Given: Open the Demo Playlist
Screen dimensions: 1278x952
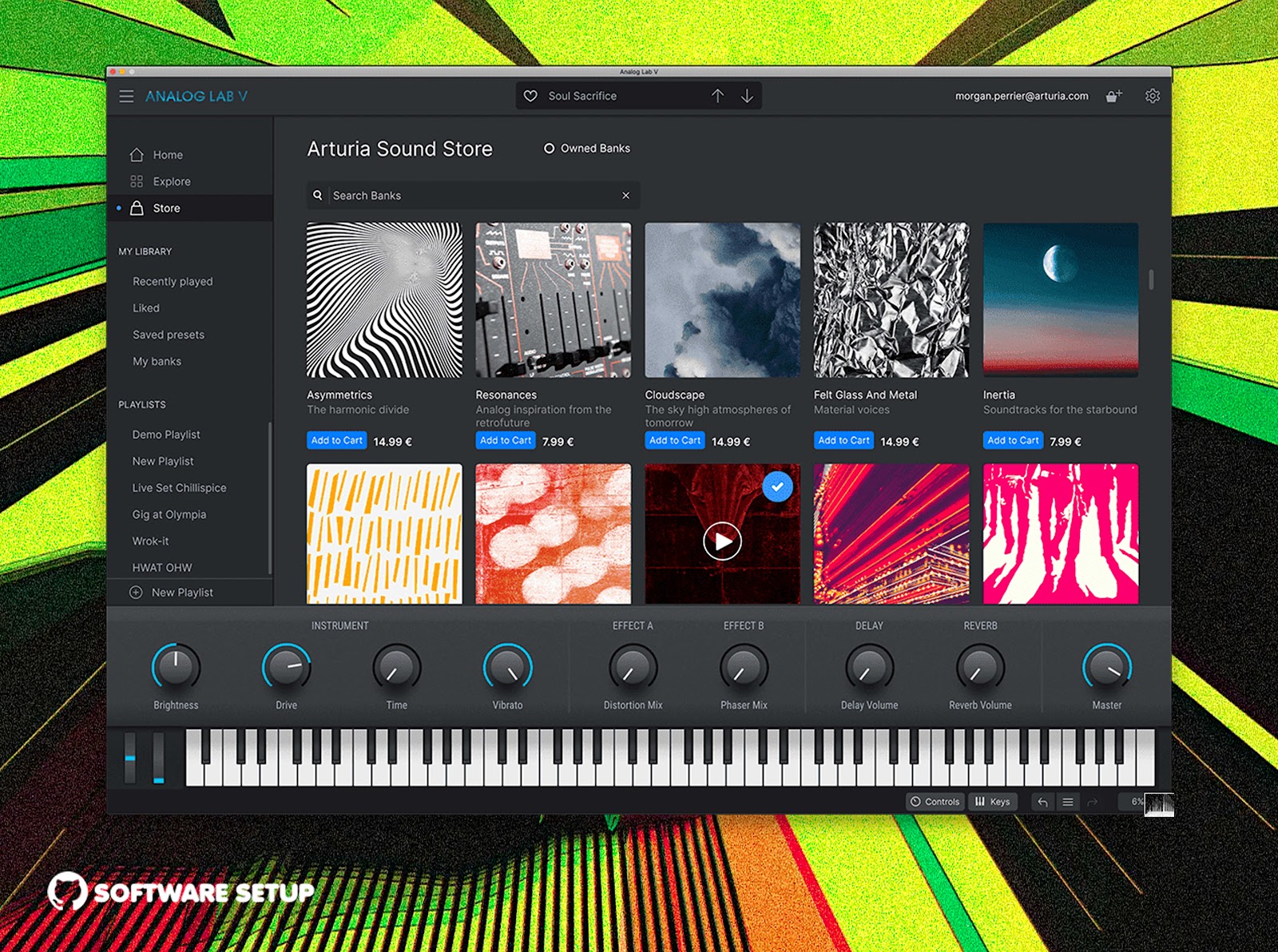Looking at the screenshot, I should point(166,434).
